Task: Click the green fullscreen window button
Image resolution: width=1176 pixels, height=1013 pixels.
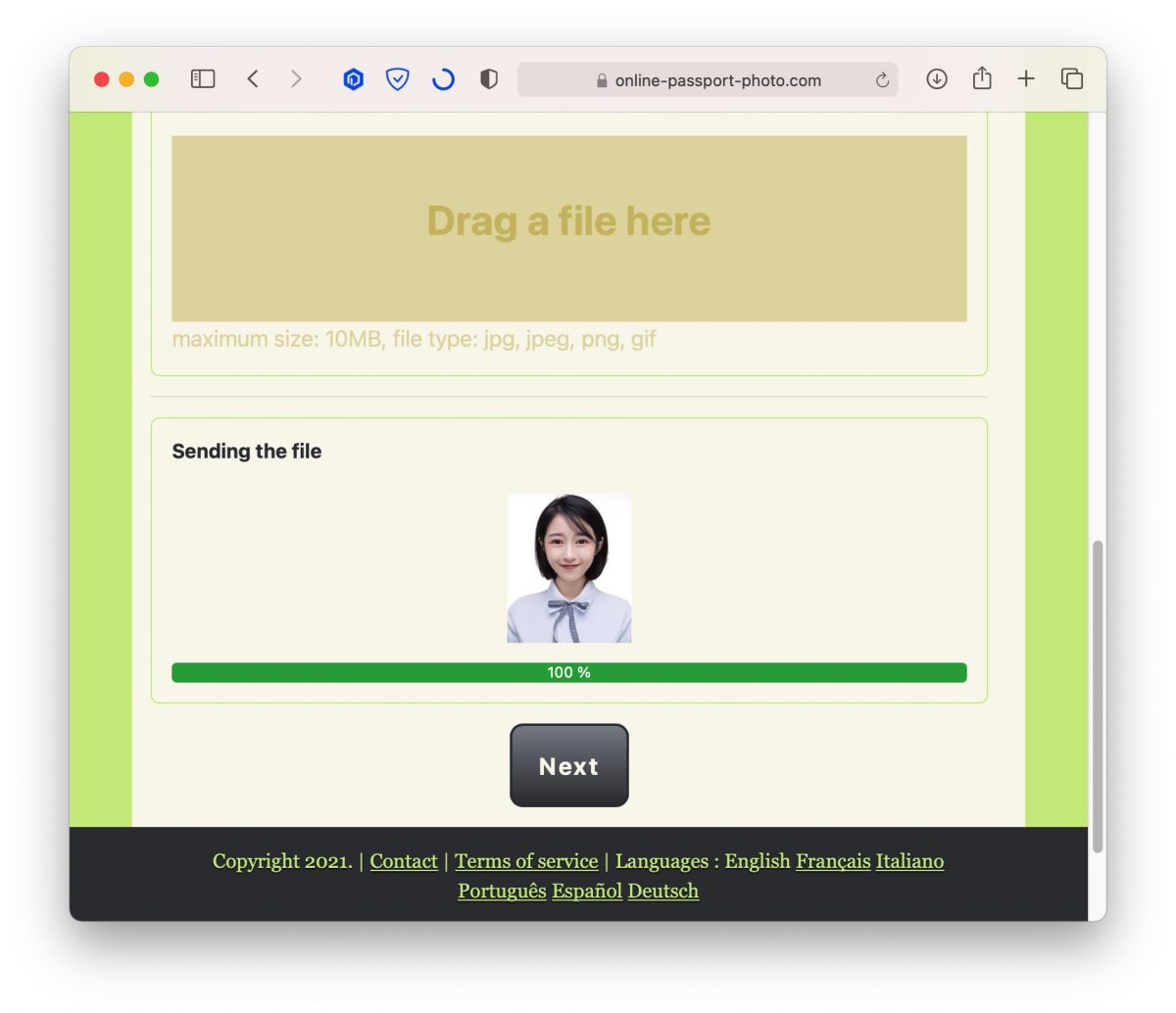Action: [151, 79]
